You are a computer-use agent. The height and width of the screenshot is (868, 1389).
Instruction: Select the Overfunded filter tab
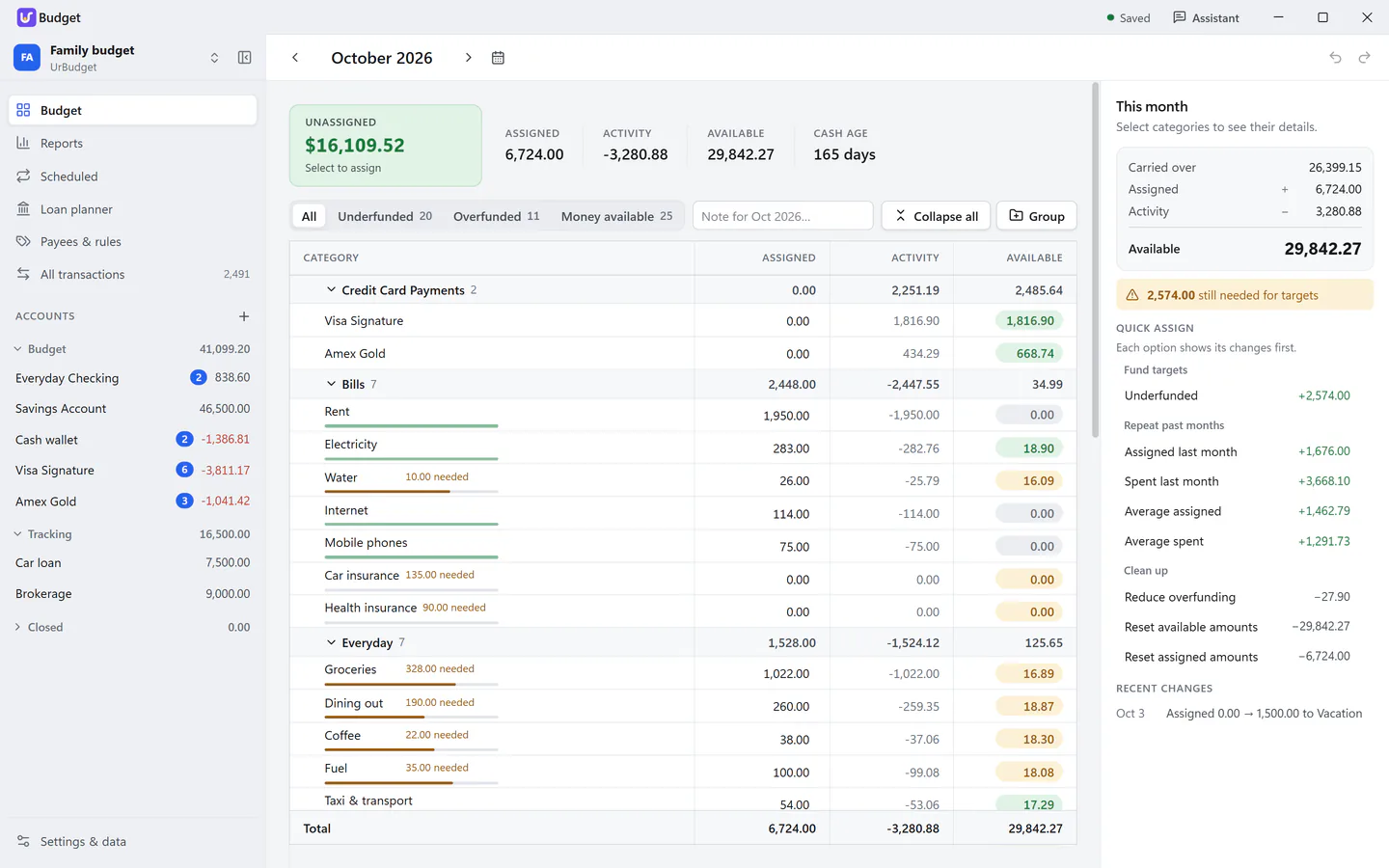497,216
